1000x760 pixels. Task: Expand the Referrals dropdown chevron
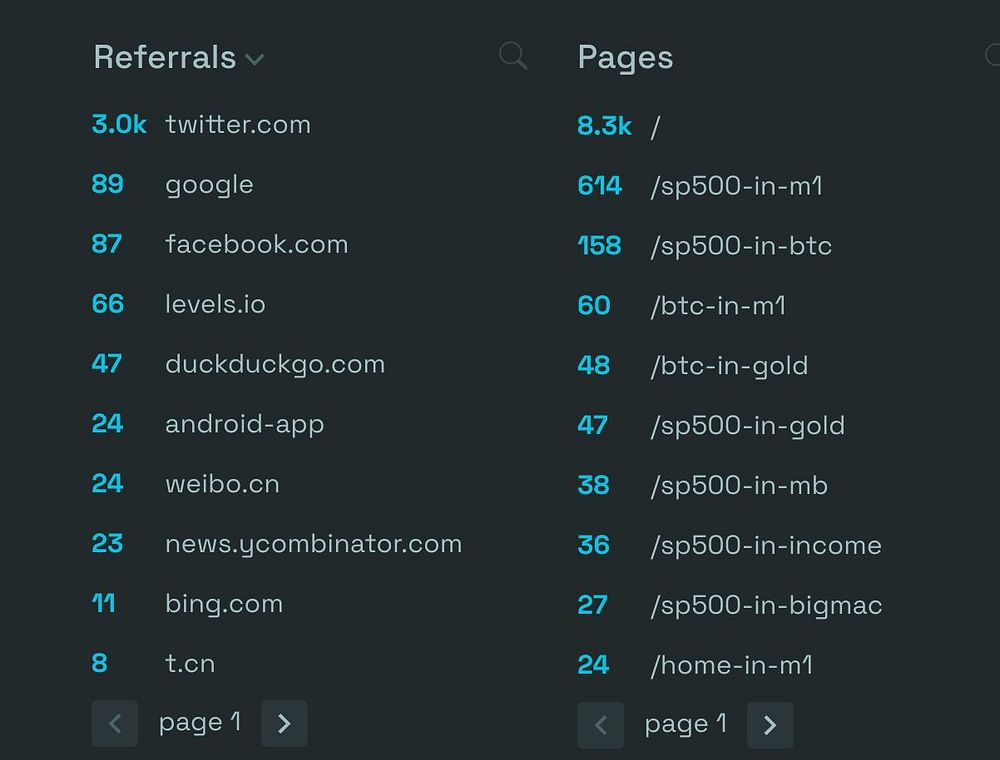pyautogui.click(x=254, y=60)
